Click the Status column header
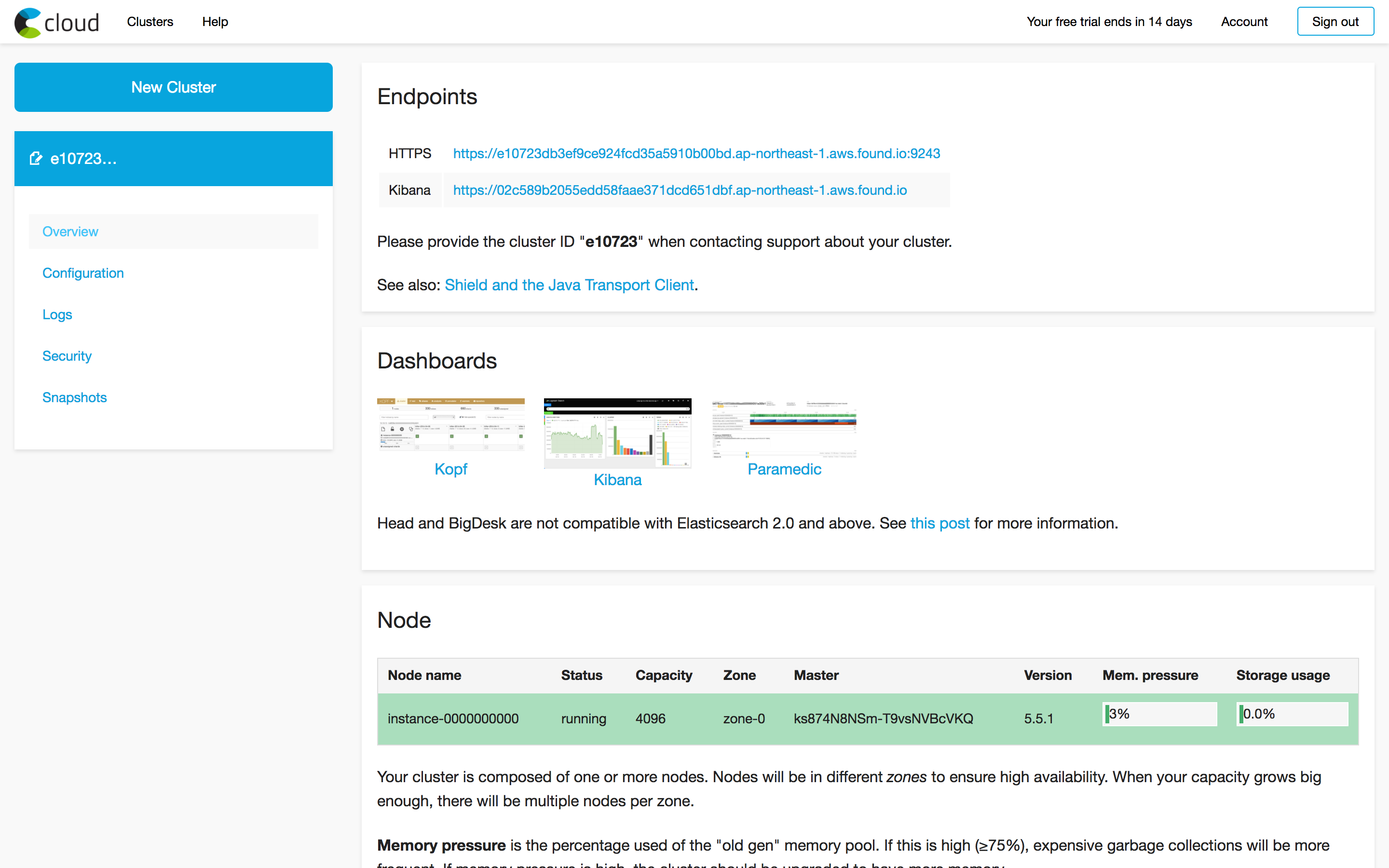This screenshot has height=868, width=1389. (582, 675)
